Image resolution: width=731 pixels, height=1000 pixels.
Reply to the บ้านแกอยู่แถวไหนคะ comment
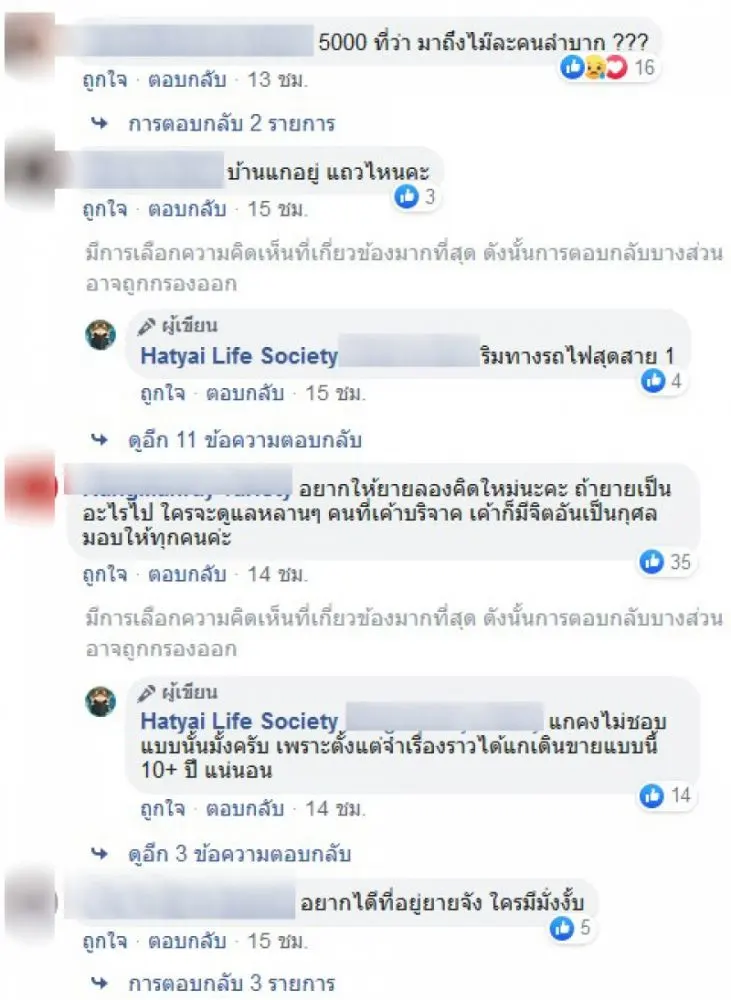pos(187,209)
